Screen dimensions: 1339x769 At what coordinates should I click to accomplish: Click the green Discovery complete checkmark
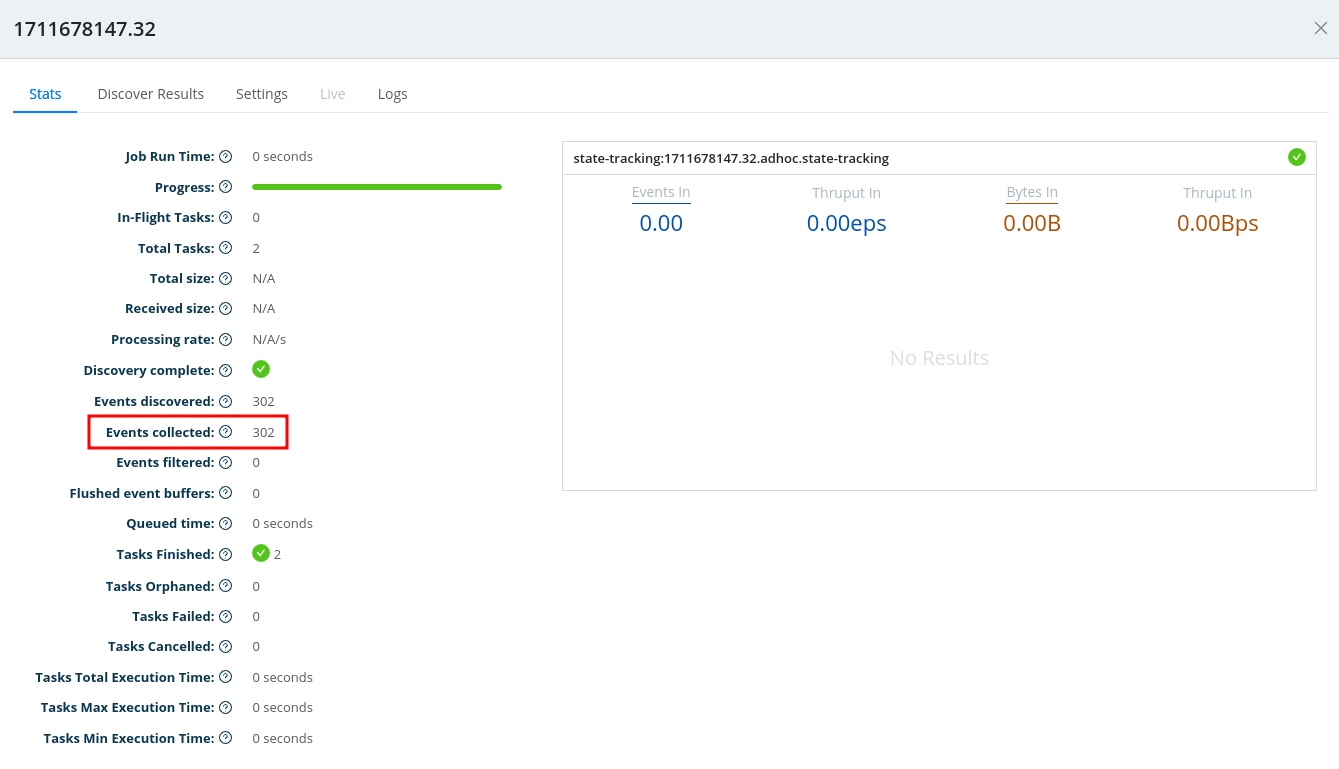click(x=261, y=370)
